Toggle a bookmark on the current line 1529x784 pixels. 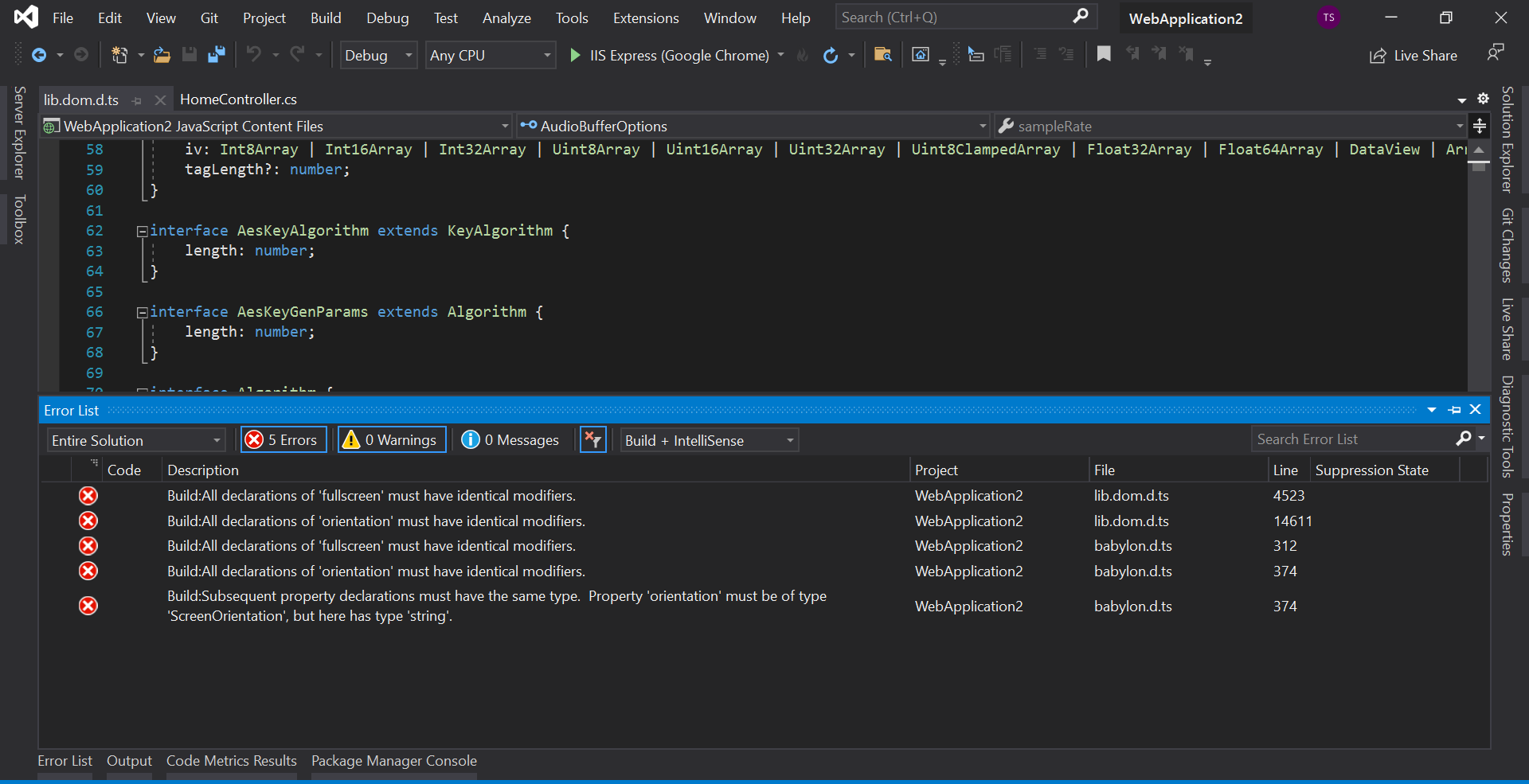1103,55
